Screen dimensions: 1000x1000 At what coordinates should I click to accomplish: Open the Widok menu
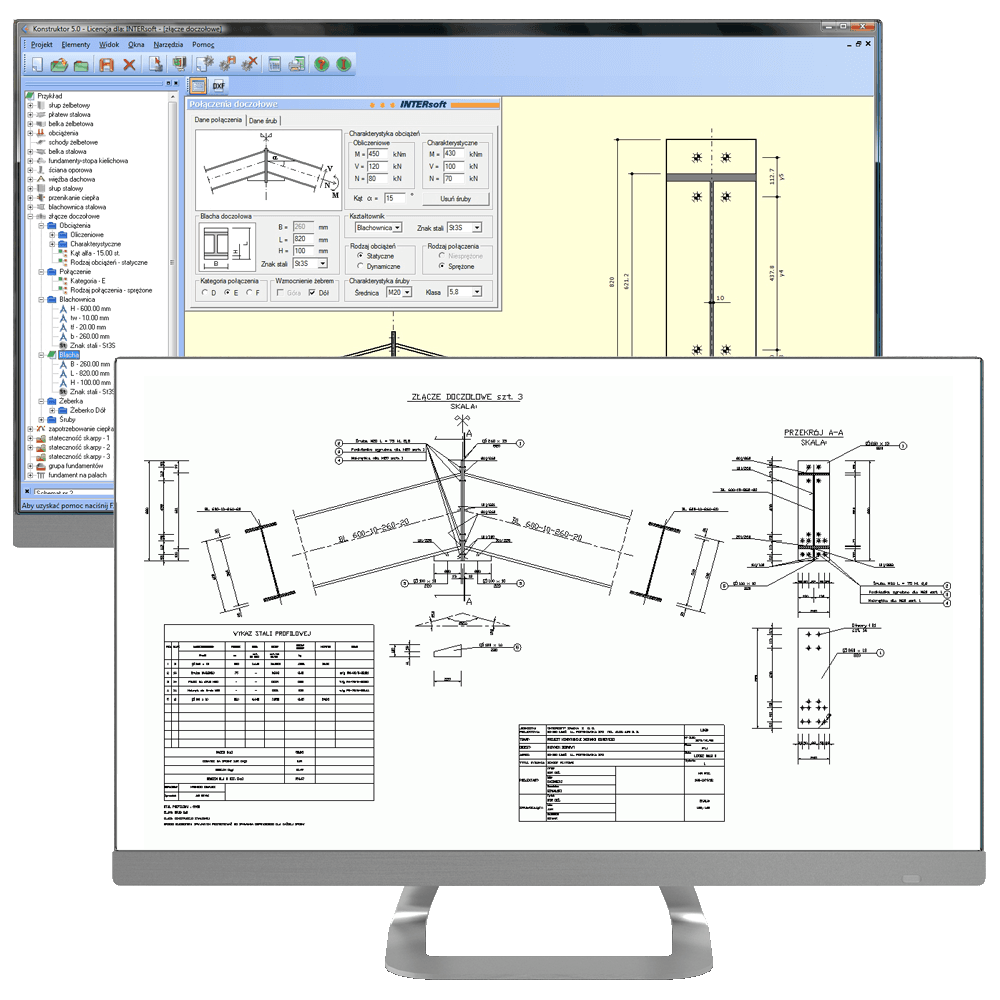[109, 45]
